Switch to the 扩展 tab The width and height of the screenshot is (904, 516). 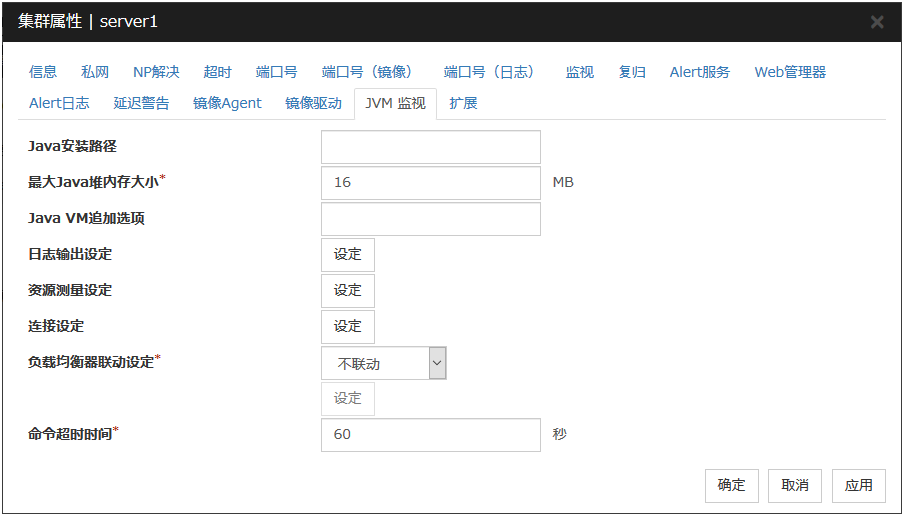point(463,103)
